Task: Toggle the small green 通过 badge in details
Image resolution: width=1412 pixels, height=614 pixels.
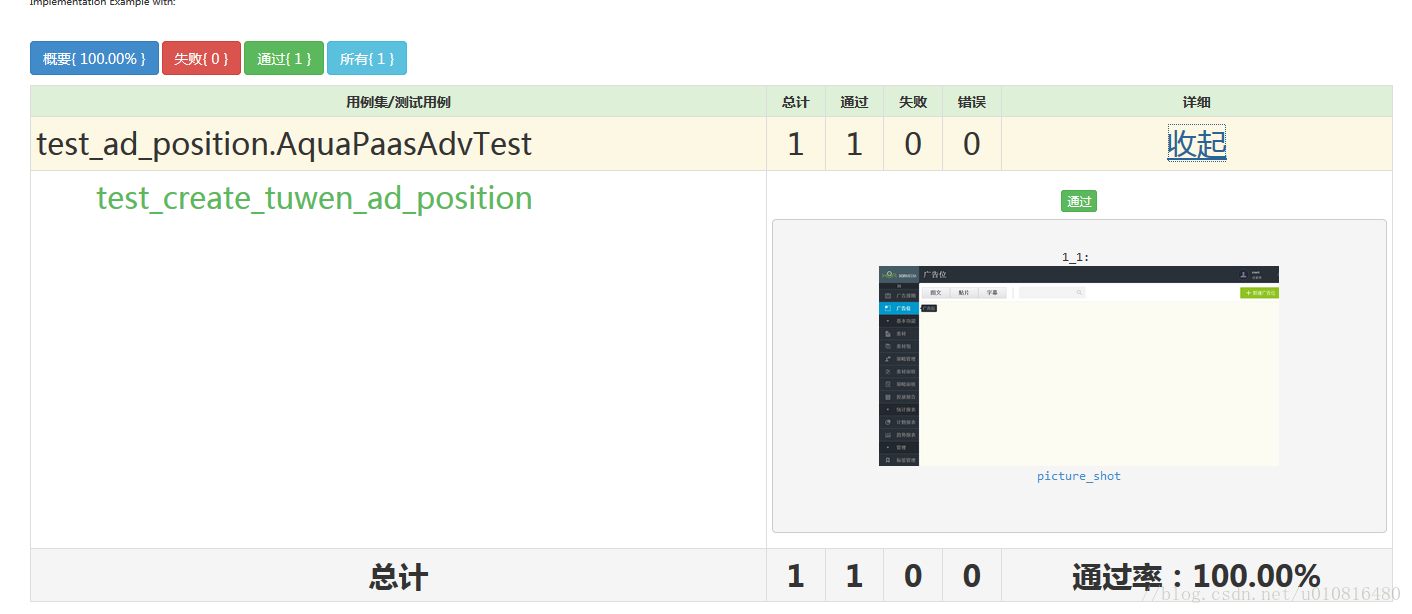Action: click(1079, 202)
